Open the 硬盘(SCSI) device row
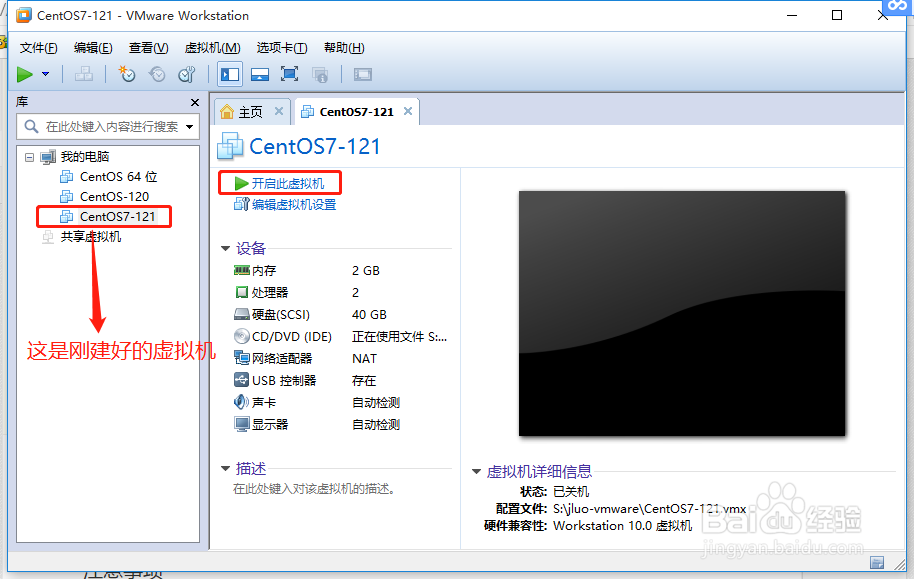 coord(342,315)
